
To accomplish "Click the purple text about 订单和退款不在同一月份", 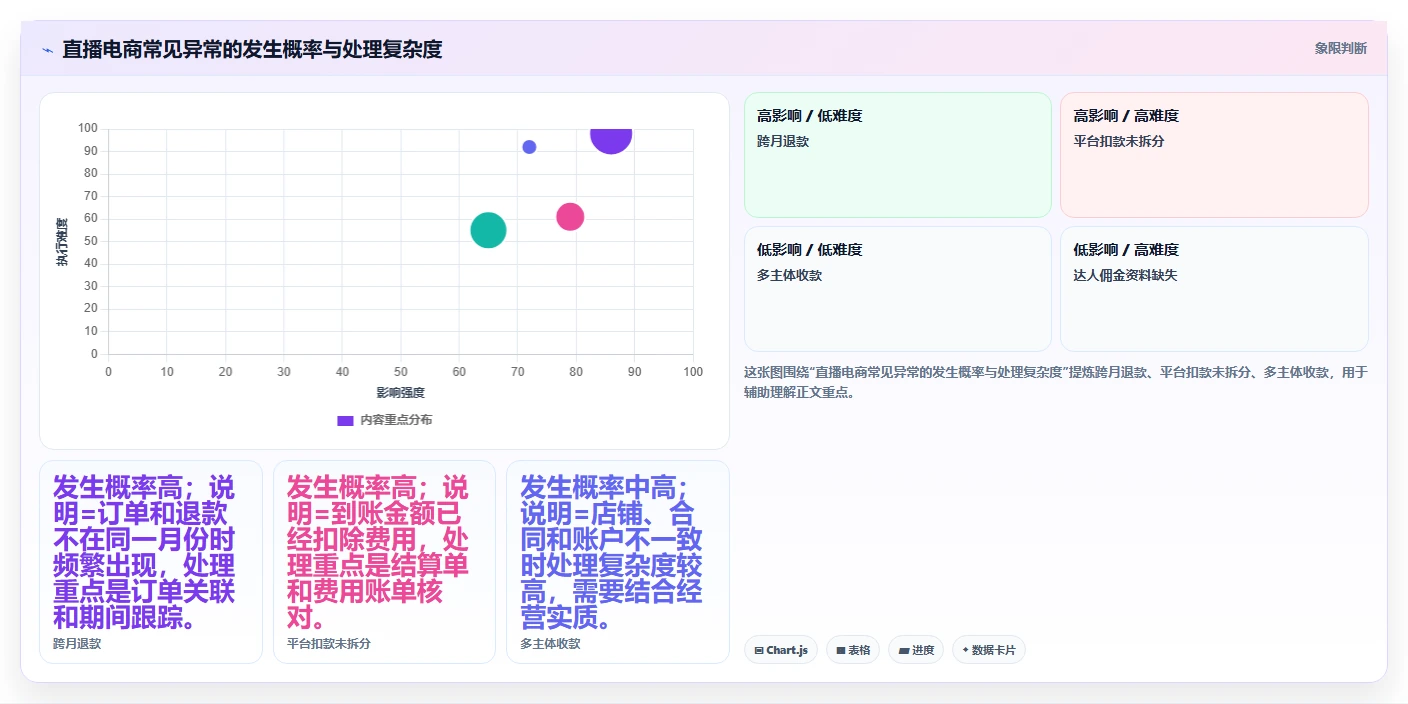I will 144,552.
